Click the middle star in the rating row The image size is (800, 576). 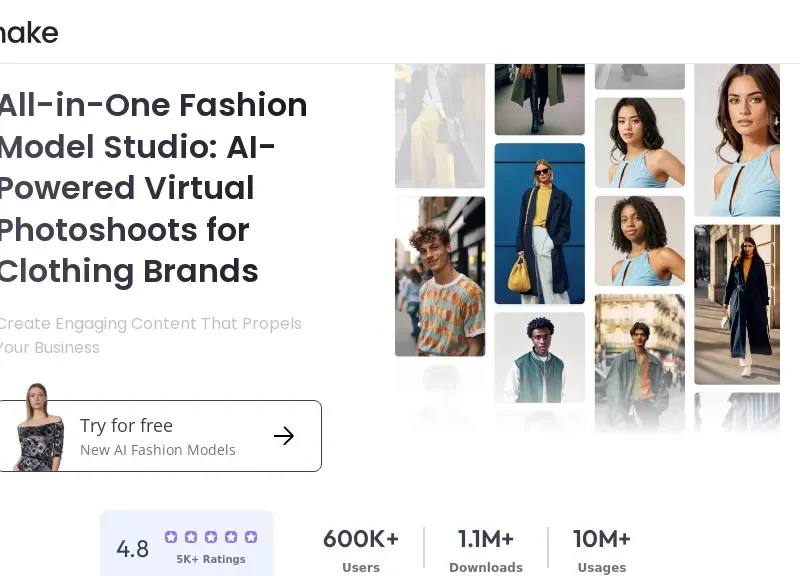(x=211, y=536)
